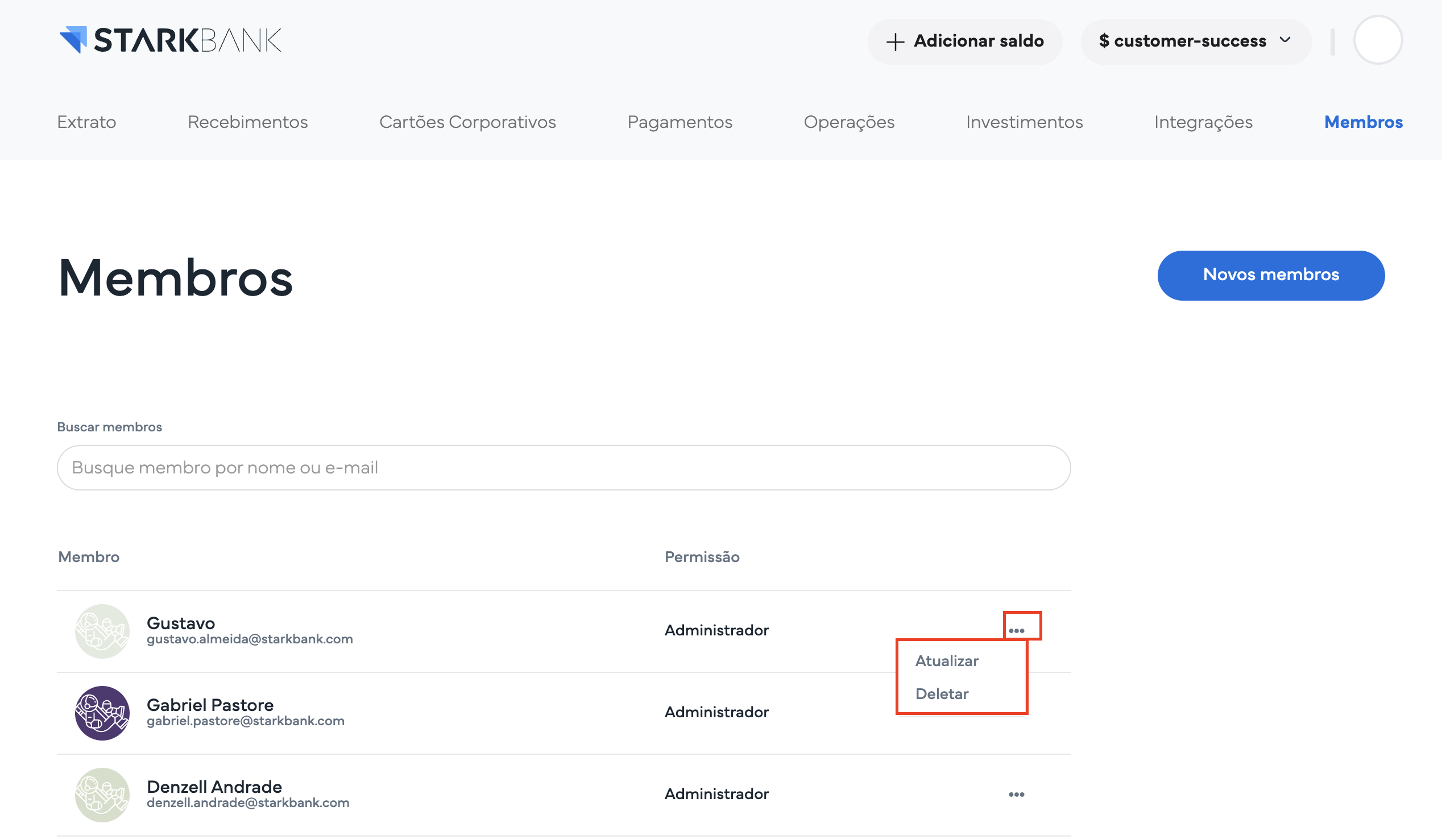Click Gabriel Pastore's purple avatar

[x=102, y=713]
